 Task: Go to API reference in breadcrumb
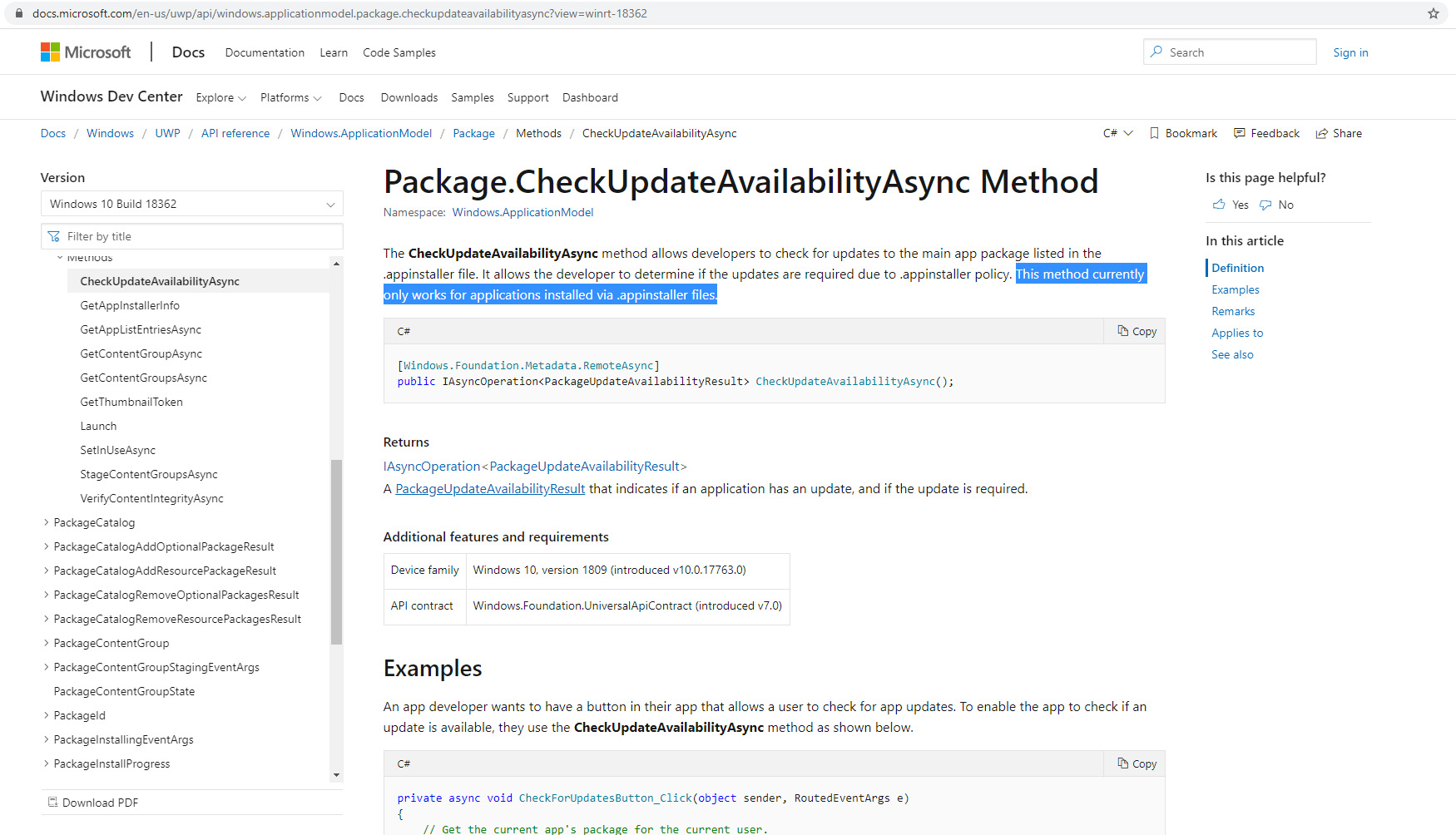click(x=235, y=133)
